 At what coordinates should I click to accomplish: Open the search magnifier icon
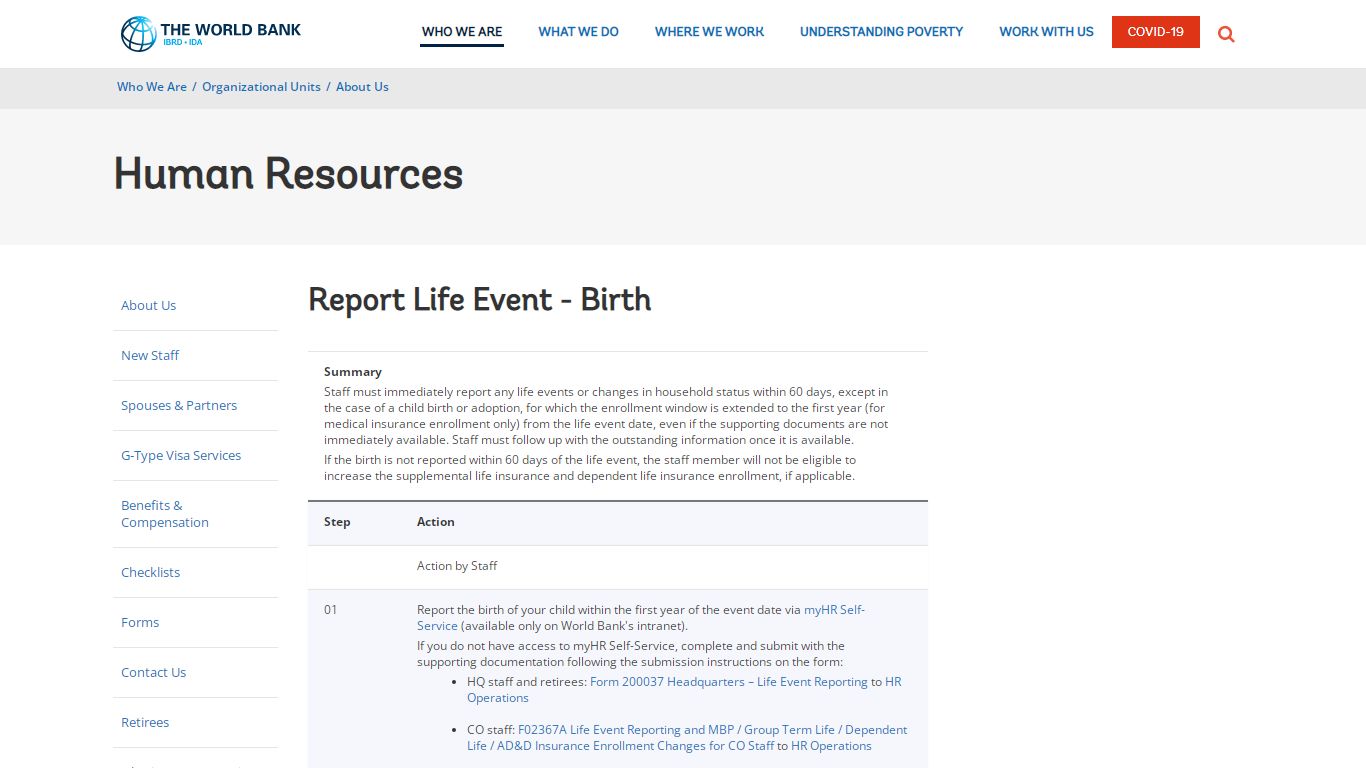1226,34
